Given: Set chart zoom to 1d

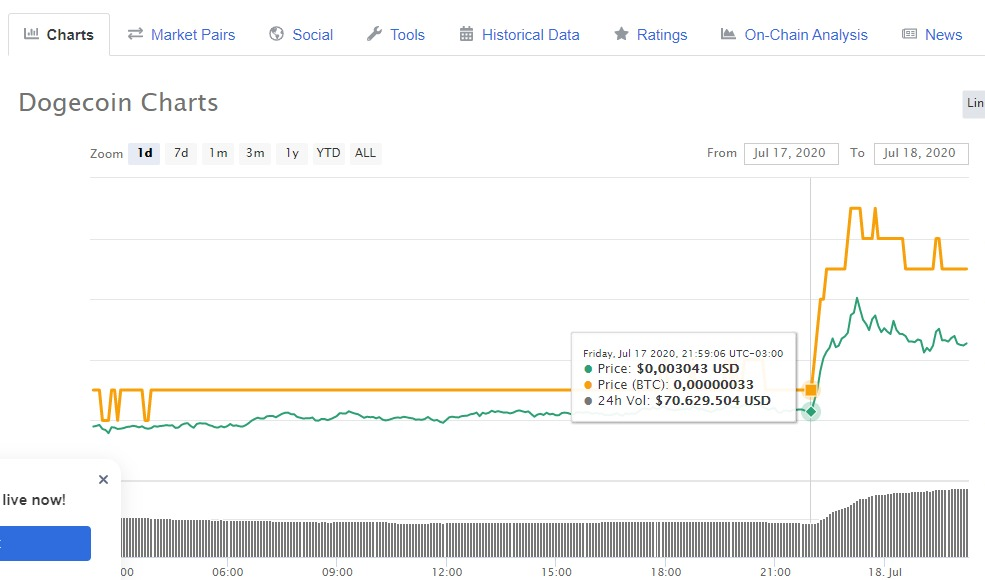Looking at the screenshot, I should (144, 153).
